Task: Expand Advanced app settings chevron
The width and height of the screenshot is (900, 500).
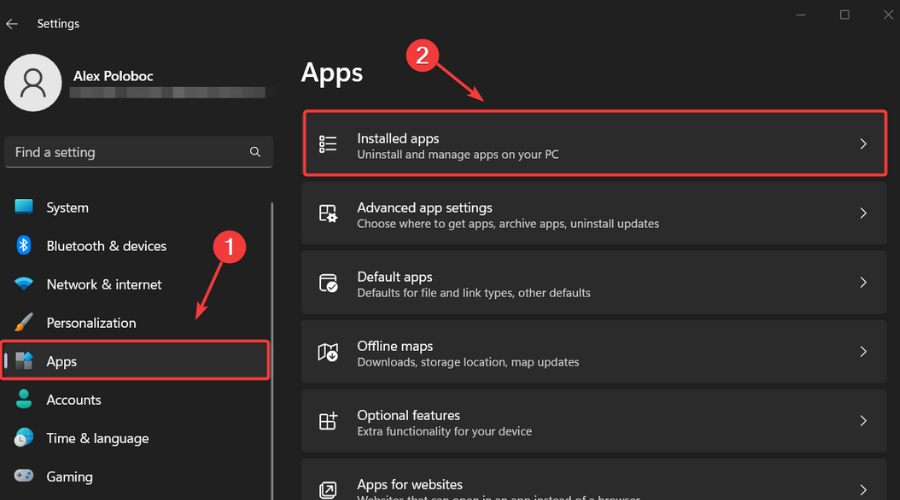Action: (x=863, y=214)
